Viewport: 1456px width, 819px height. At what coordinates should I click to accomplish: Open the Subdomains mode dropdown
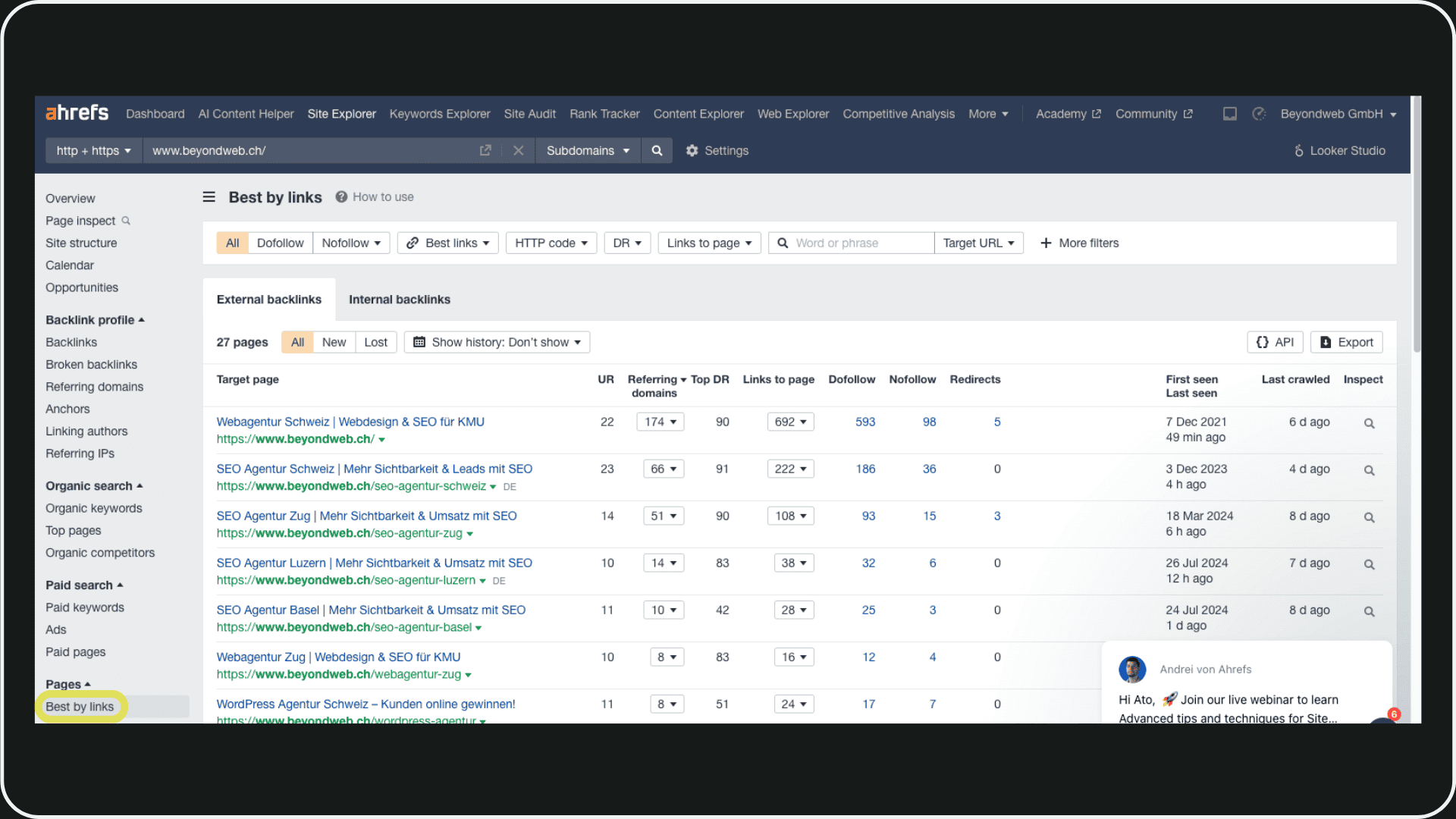588,150
